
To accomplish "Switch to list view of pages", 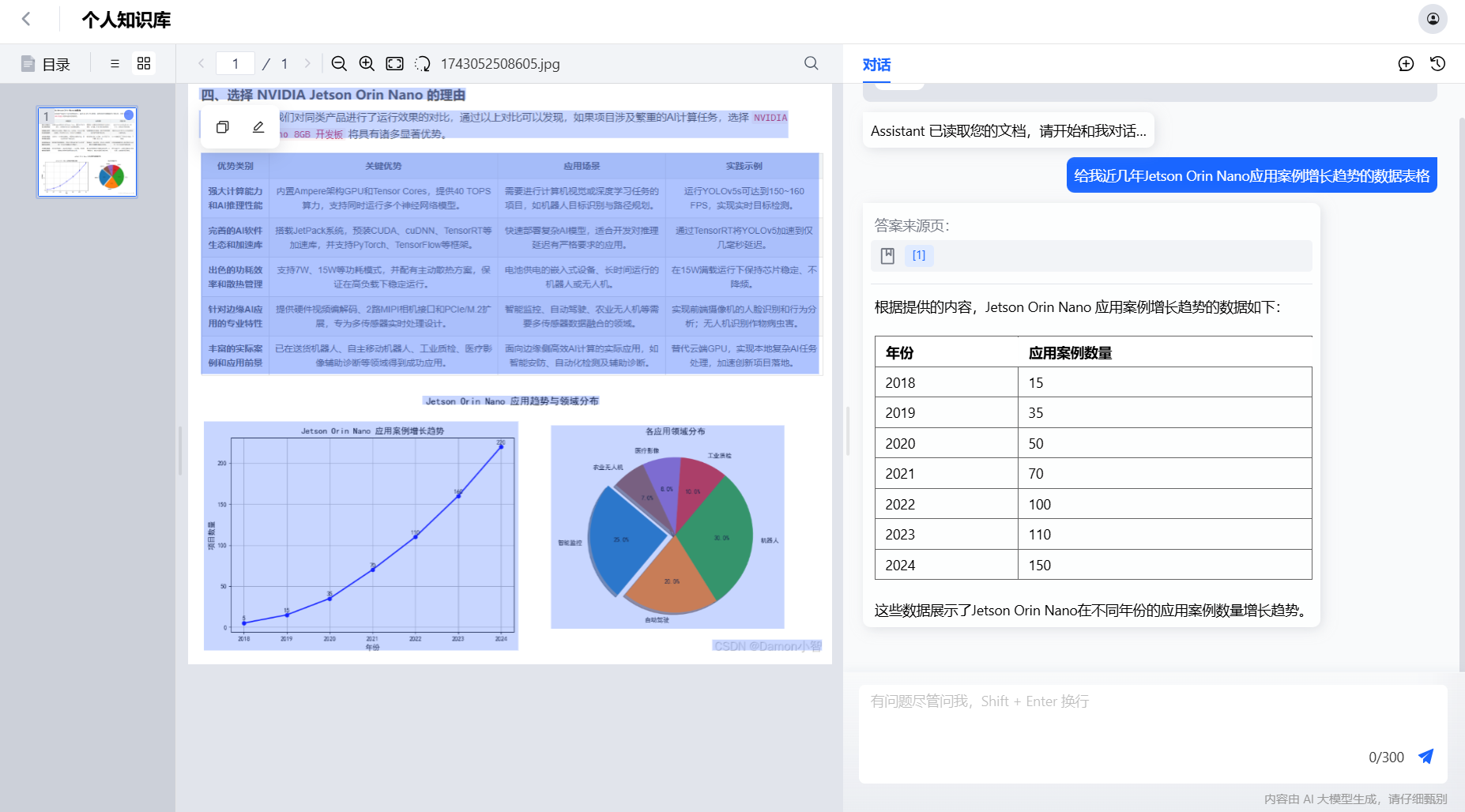I will pos(115,63).
